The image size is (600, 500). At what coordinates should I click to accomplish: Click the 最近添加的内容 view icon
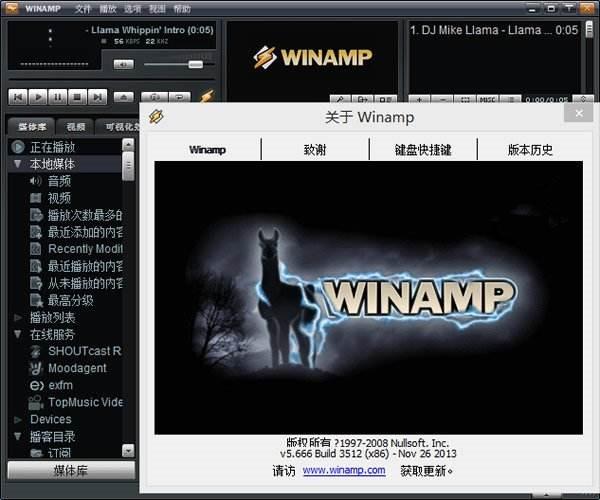point(36,232)
